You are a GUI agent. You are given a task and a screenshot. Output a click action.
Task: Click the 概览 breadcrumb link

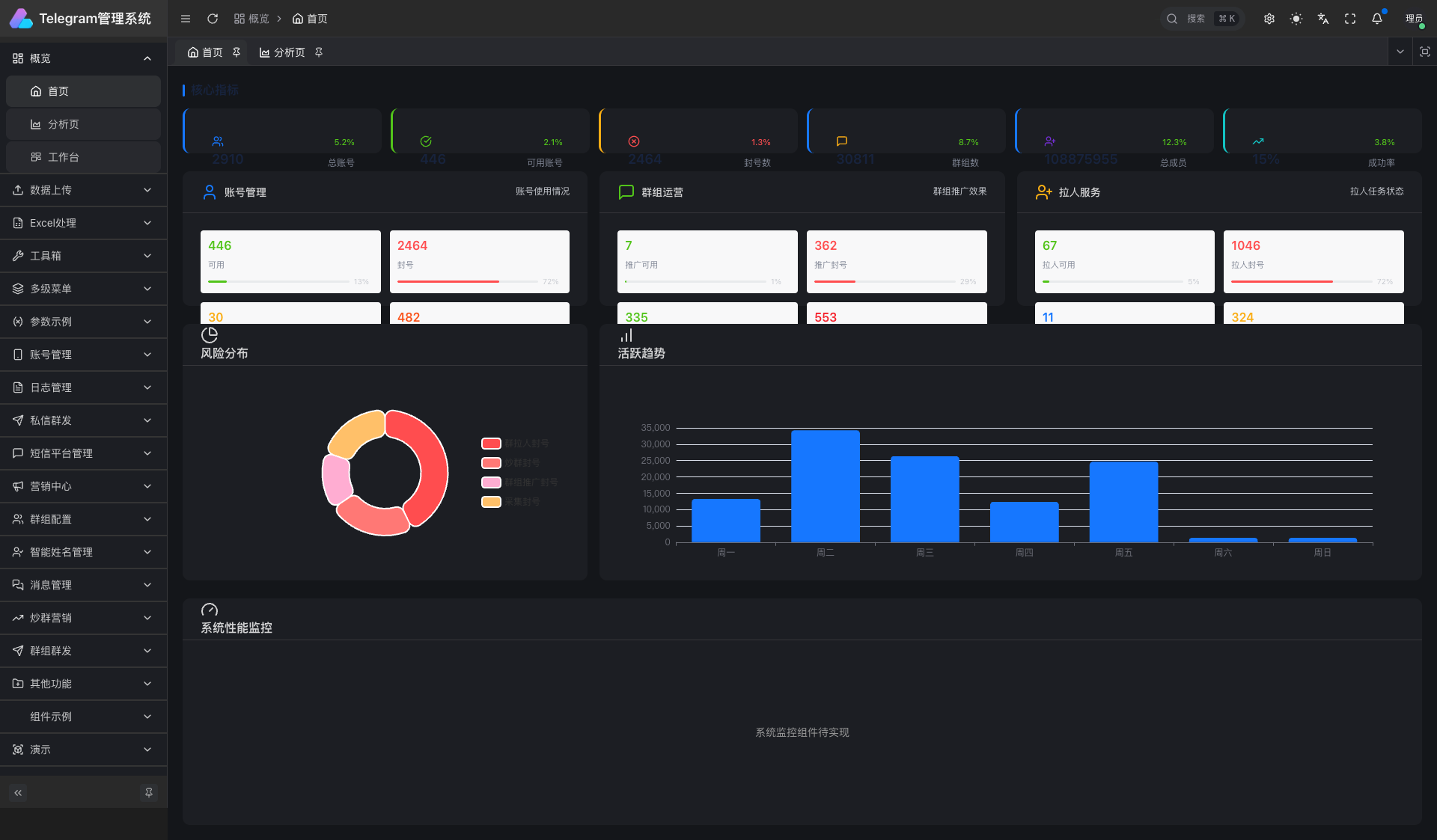pos(251,19)
